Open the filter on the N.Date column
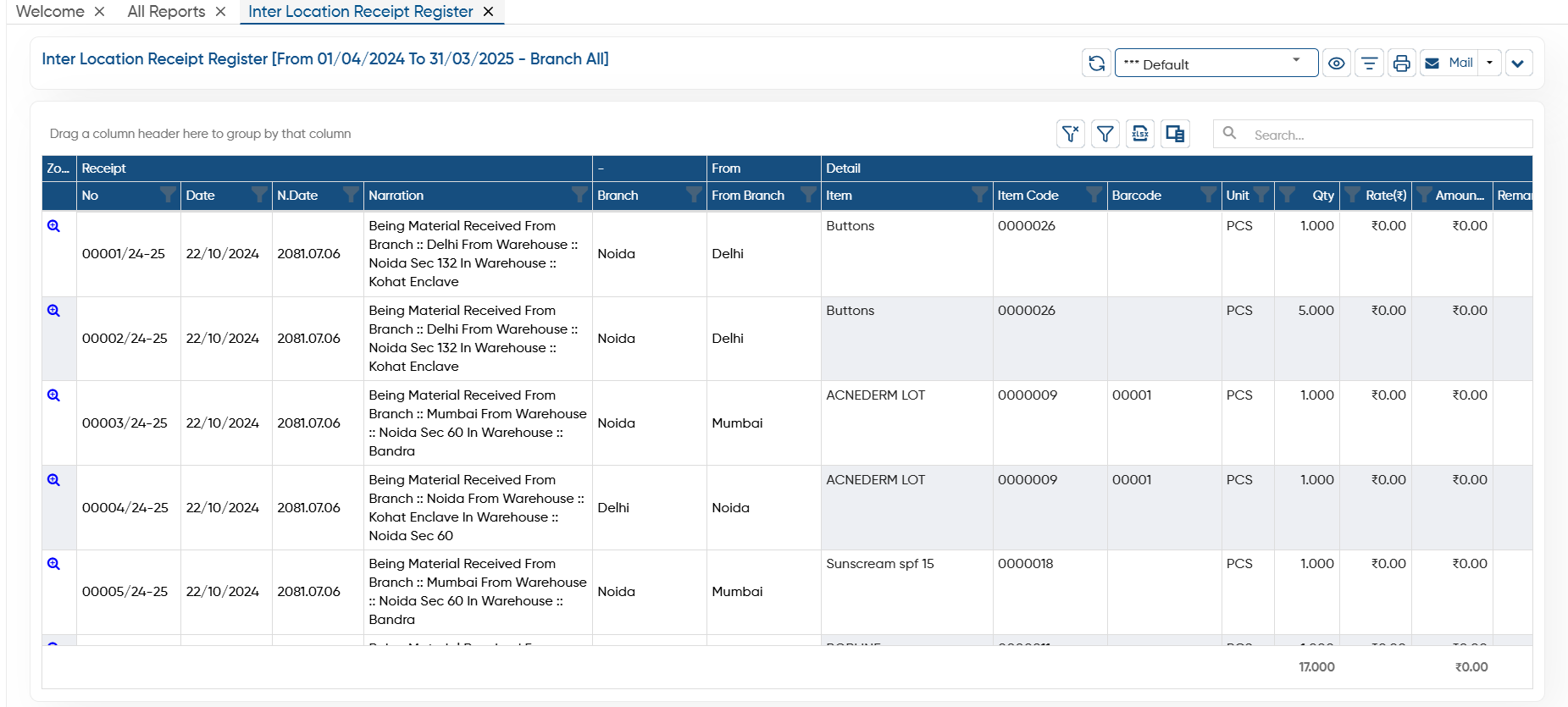Image resolution: width=1568 pixels, height=707 pixels. point(351,195)
